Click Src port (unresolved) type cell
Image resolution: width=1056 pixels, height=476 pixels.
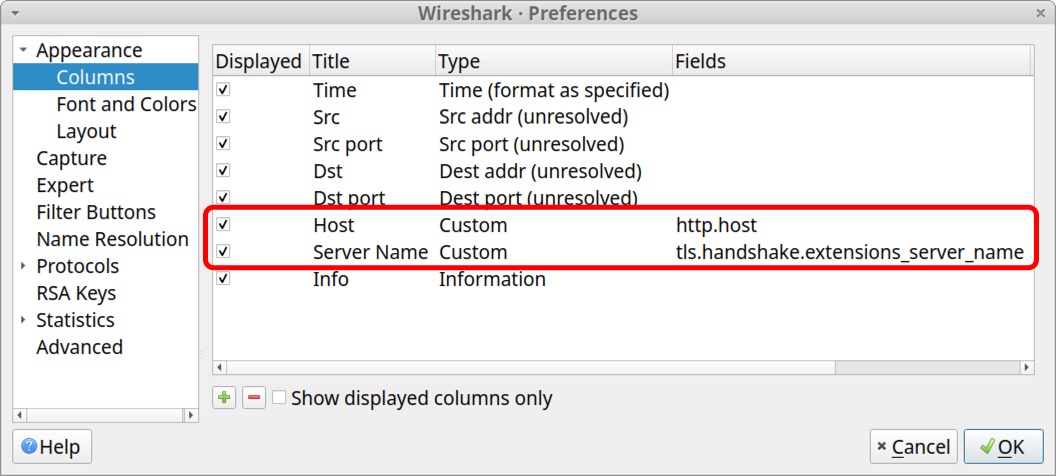(531, 143)
